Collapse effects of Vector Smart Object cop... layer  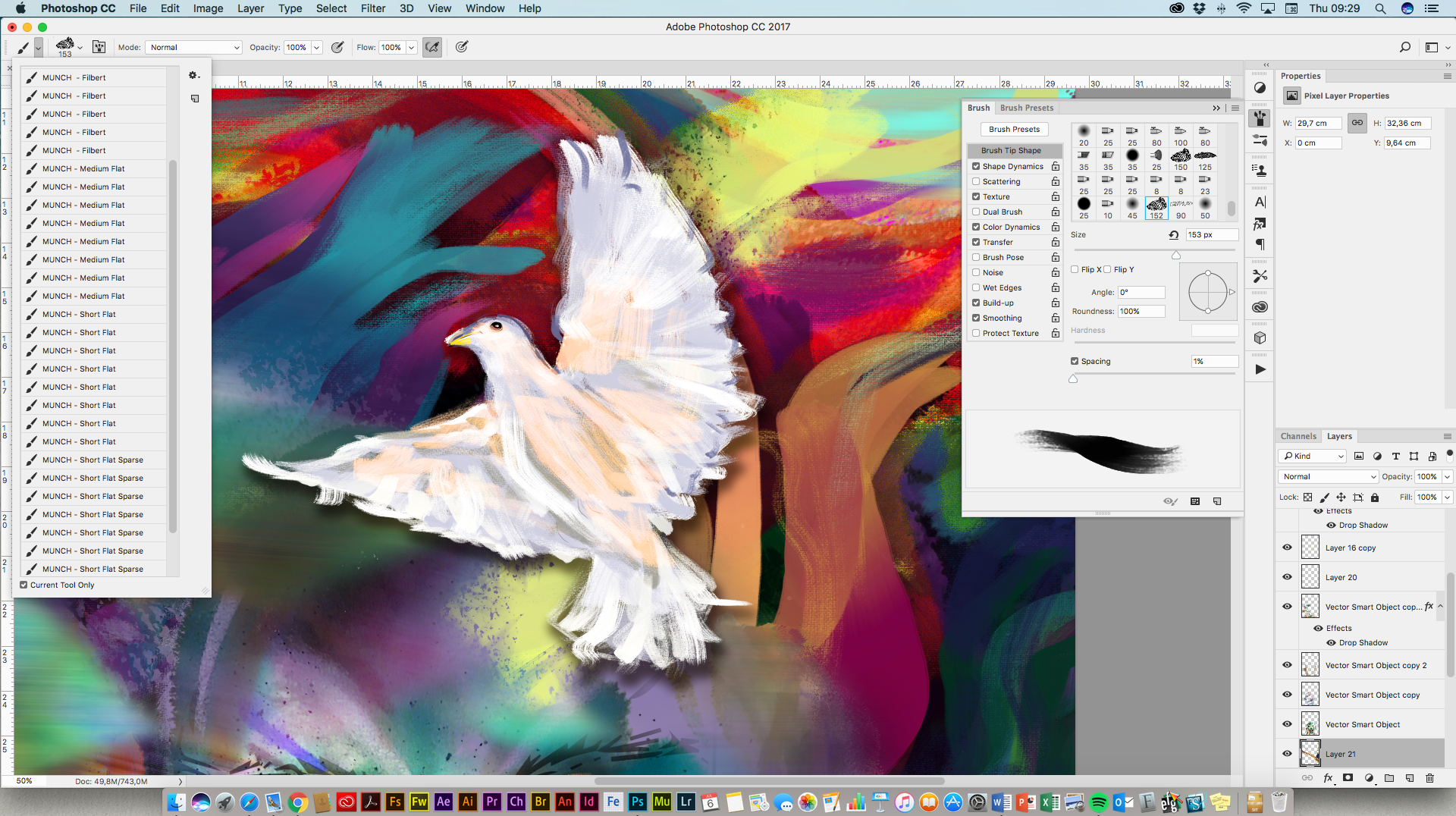pyautogui.click(x=1440, y=607)
